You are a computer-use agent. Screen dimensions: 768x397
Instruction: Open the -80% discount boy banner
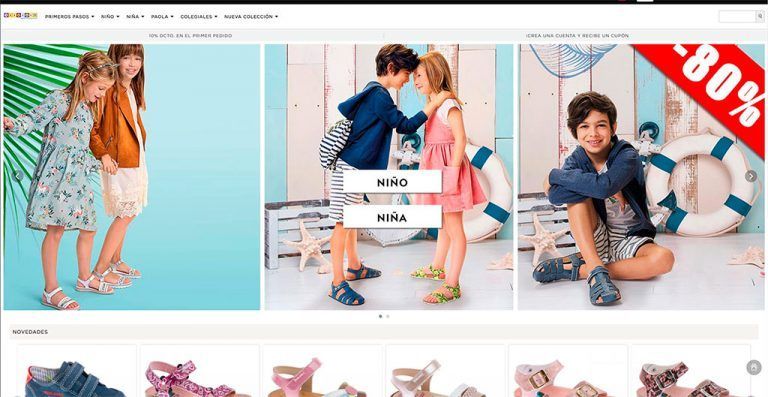[x=641, y=177]
